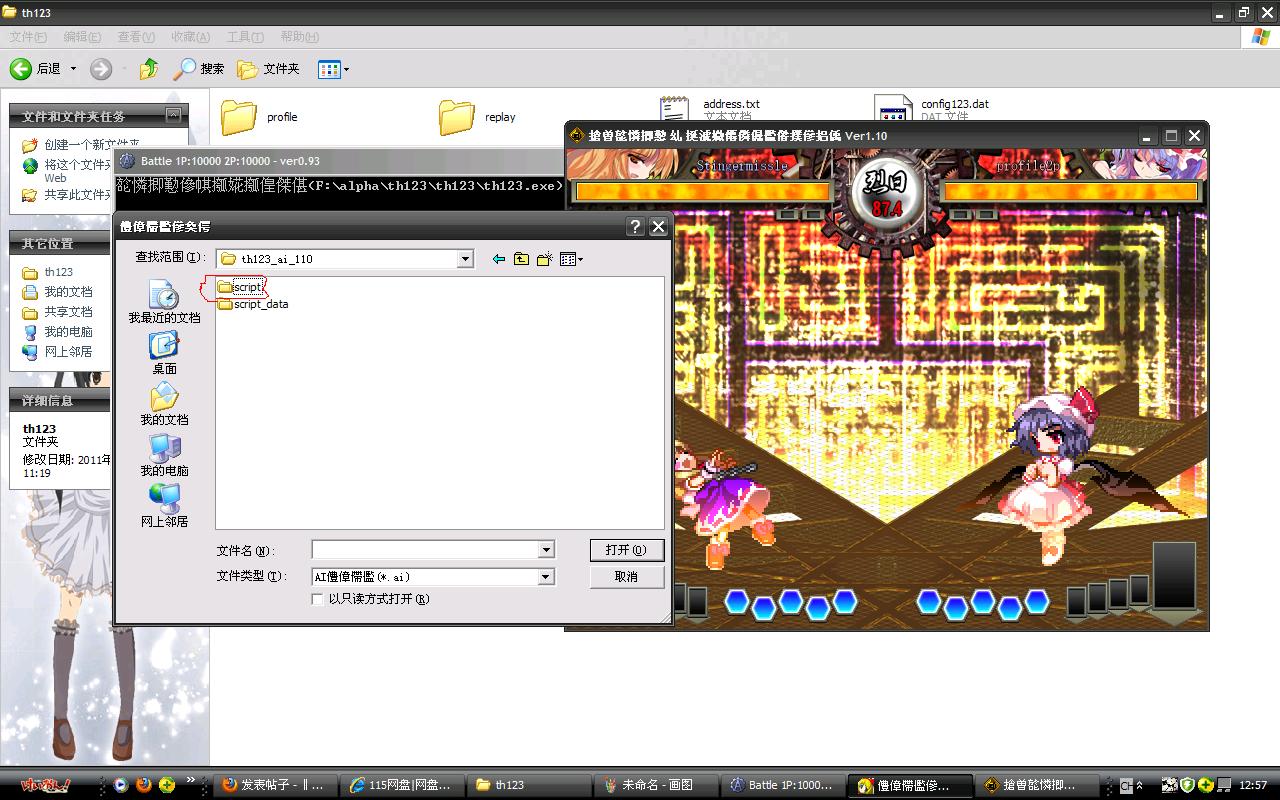The width and height of the screenshot is (1280, 800).
Task: Expand the file name combo box arrow
Action: (x=546, y=550)
